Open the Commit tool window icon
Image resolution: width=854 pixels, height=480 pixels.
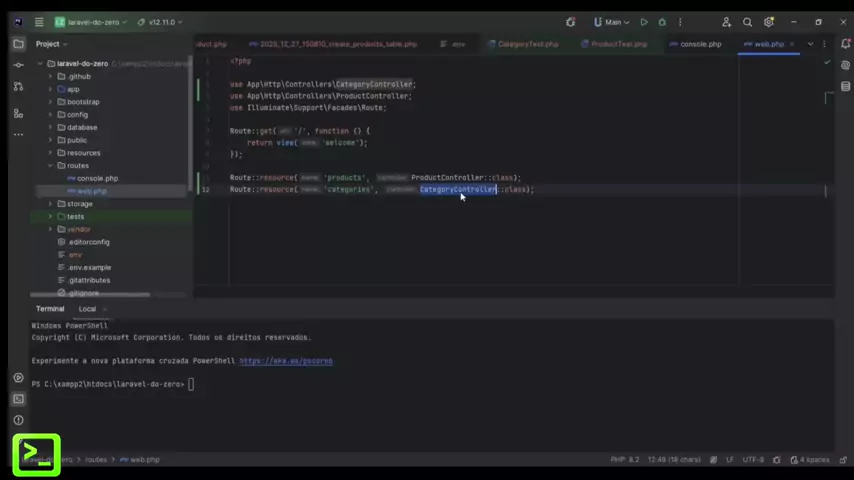[18, 65]
